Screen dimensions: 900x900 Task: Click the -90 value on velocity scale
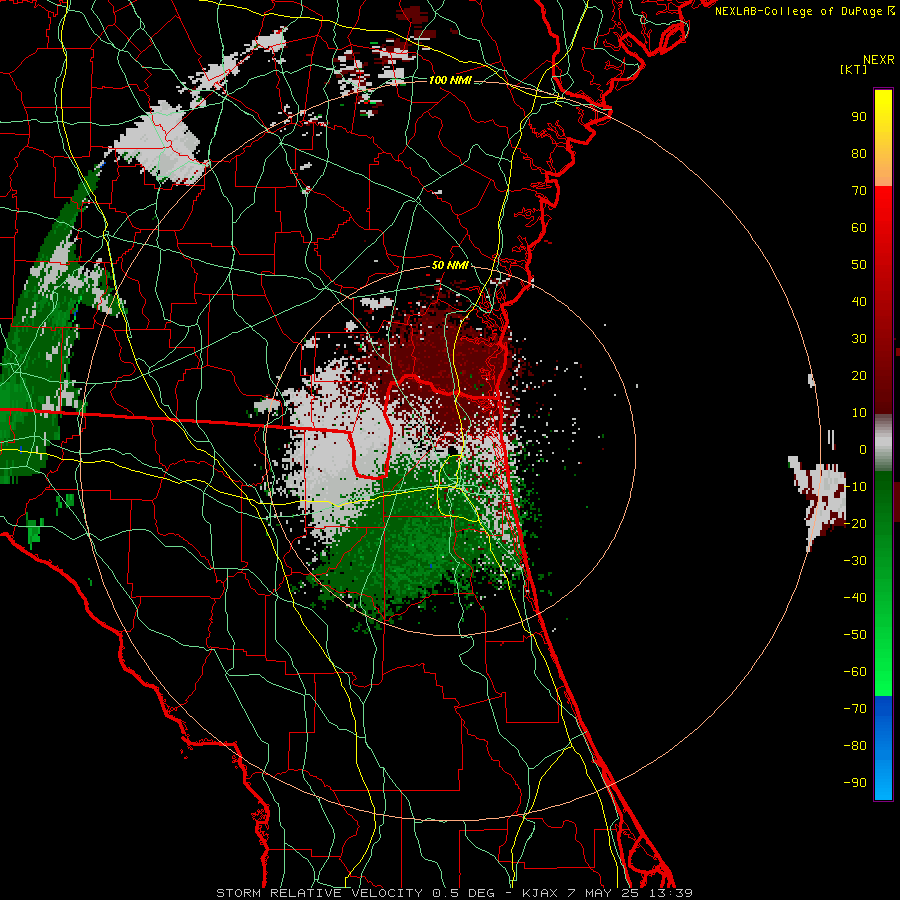(x=855, y=783)
